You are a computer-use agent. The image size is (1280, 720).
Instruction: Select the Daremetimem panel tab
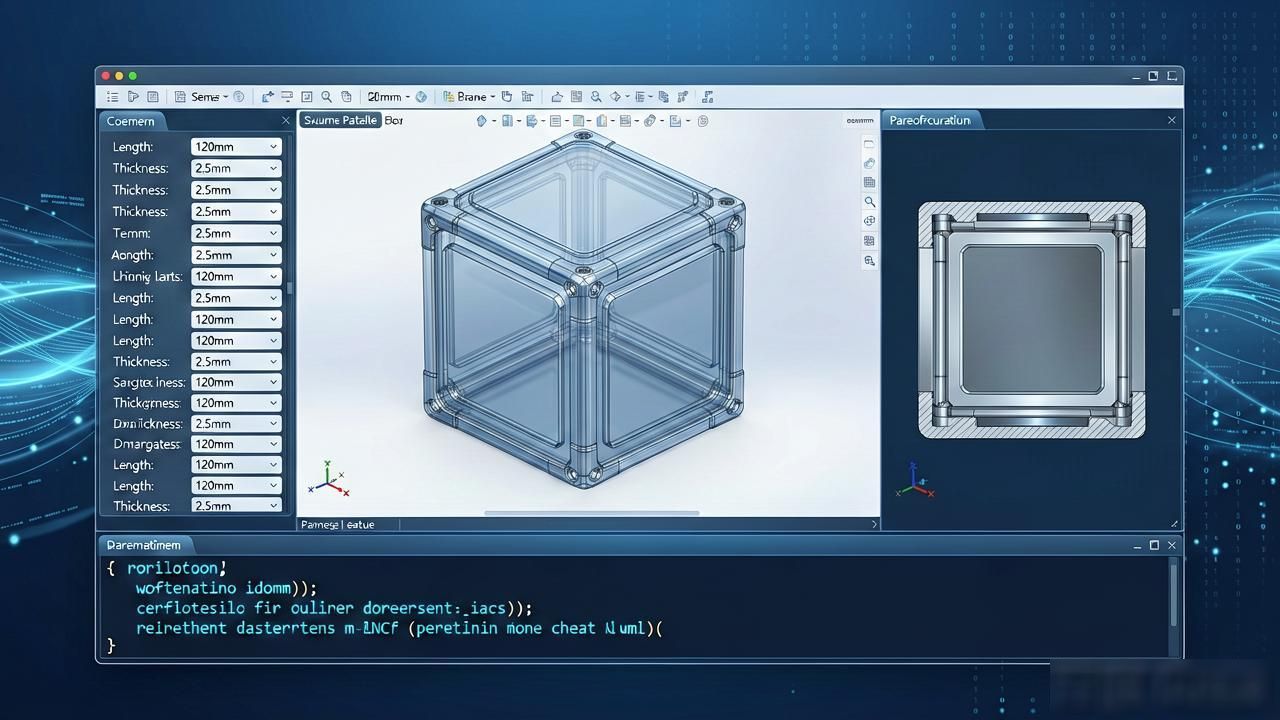coord(144,545)
